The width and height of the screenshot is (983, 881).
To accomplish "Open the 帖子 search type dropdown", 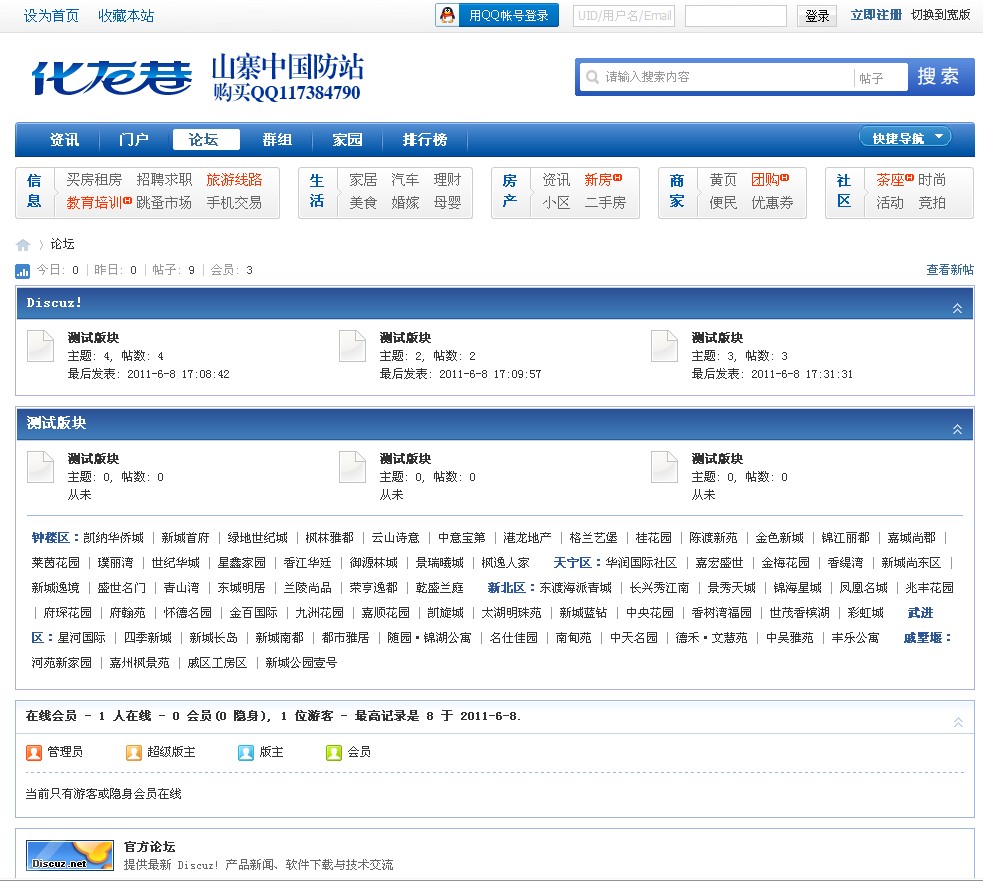I will (x=879, y=78).
